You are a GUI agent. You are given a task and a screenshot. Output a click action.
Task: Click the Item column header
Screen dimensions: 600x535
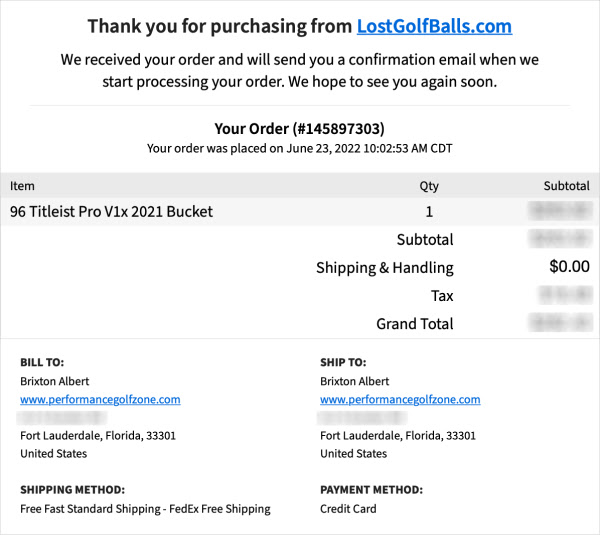22,186
